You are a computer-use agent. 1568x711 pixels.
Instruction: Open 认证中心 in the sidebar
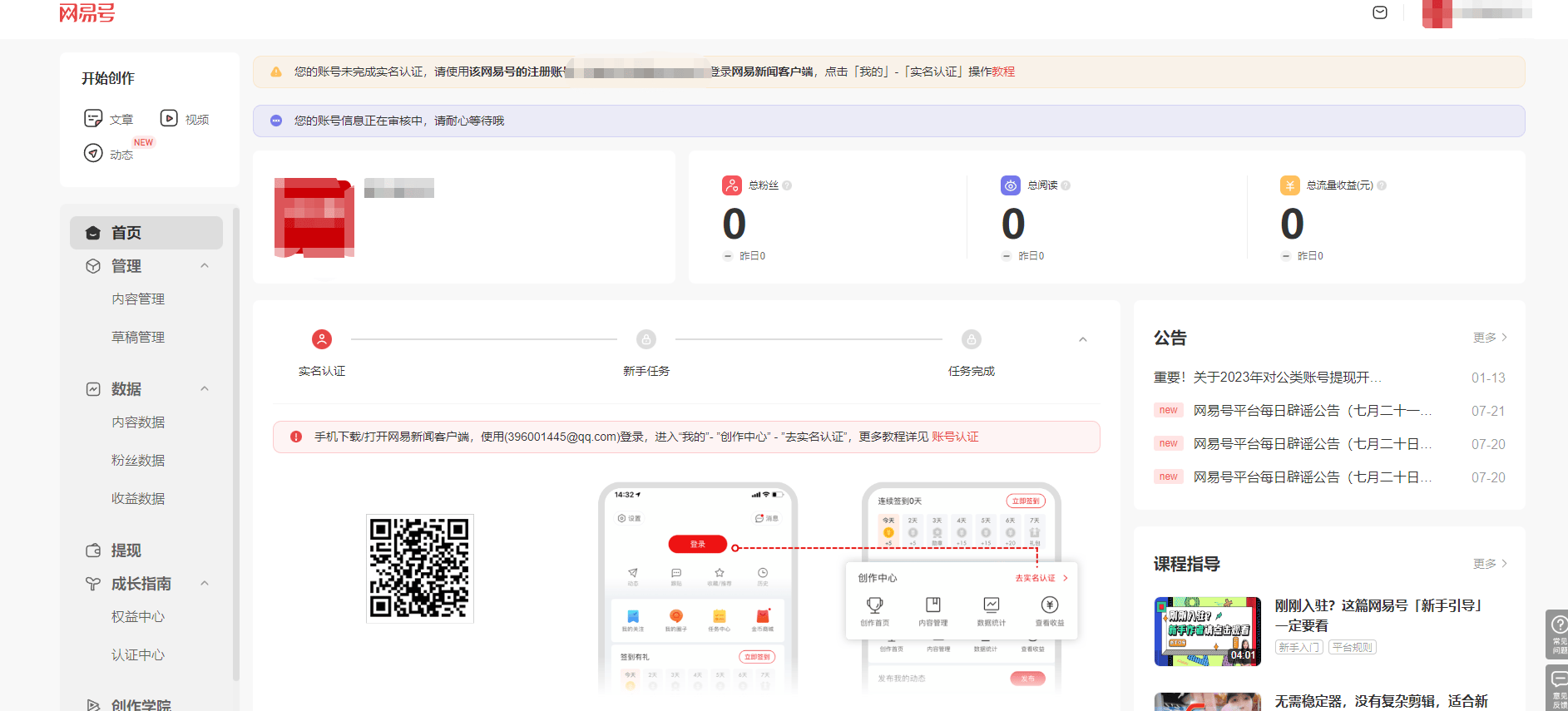138,654
